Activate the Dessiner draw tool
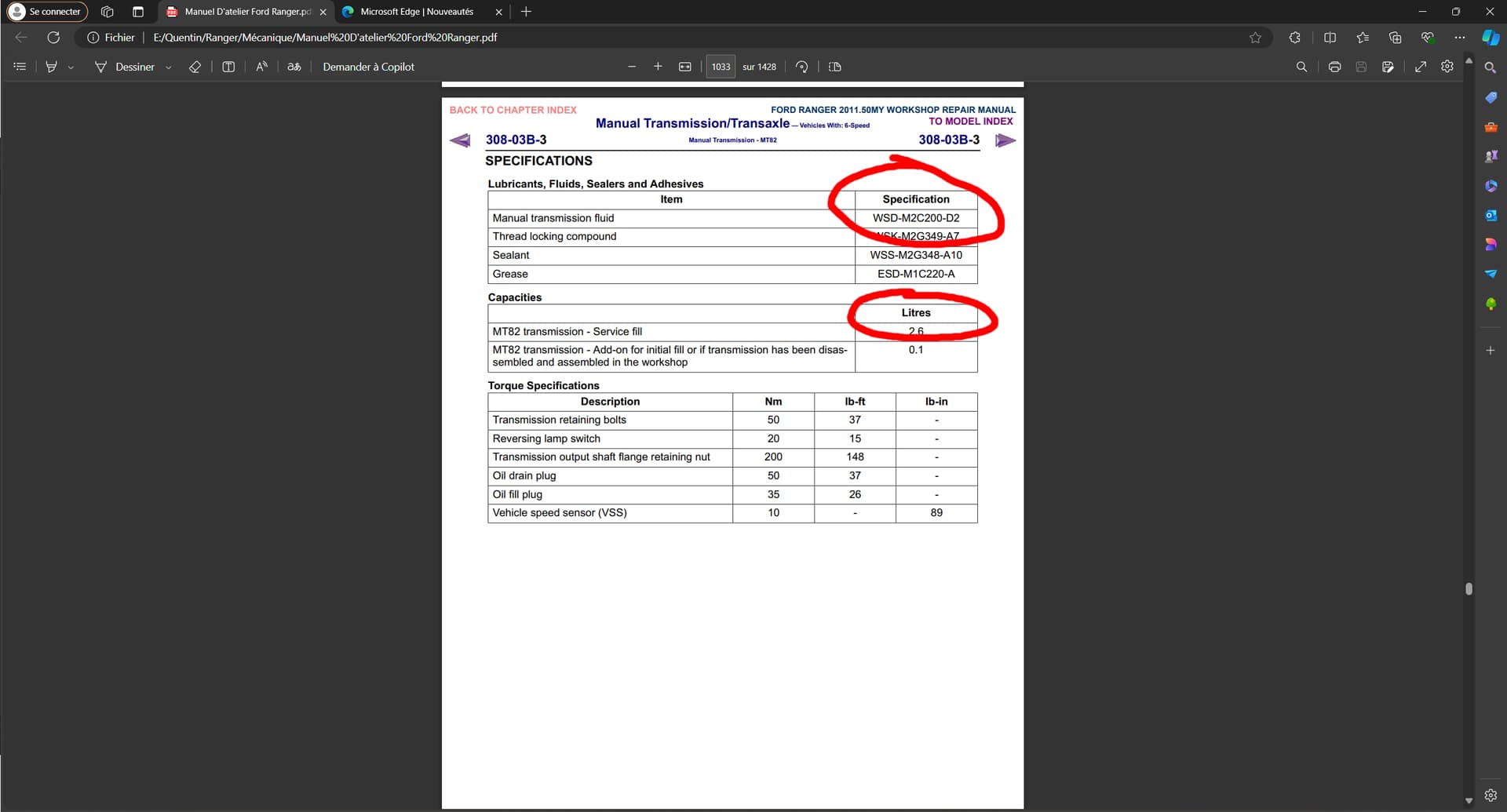This screenshot has height=812, width=1507. [x=124, y=67]
